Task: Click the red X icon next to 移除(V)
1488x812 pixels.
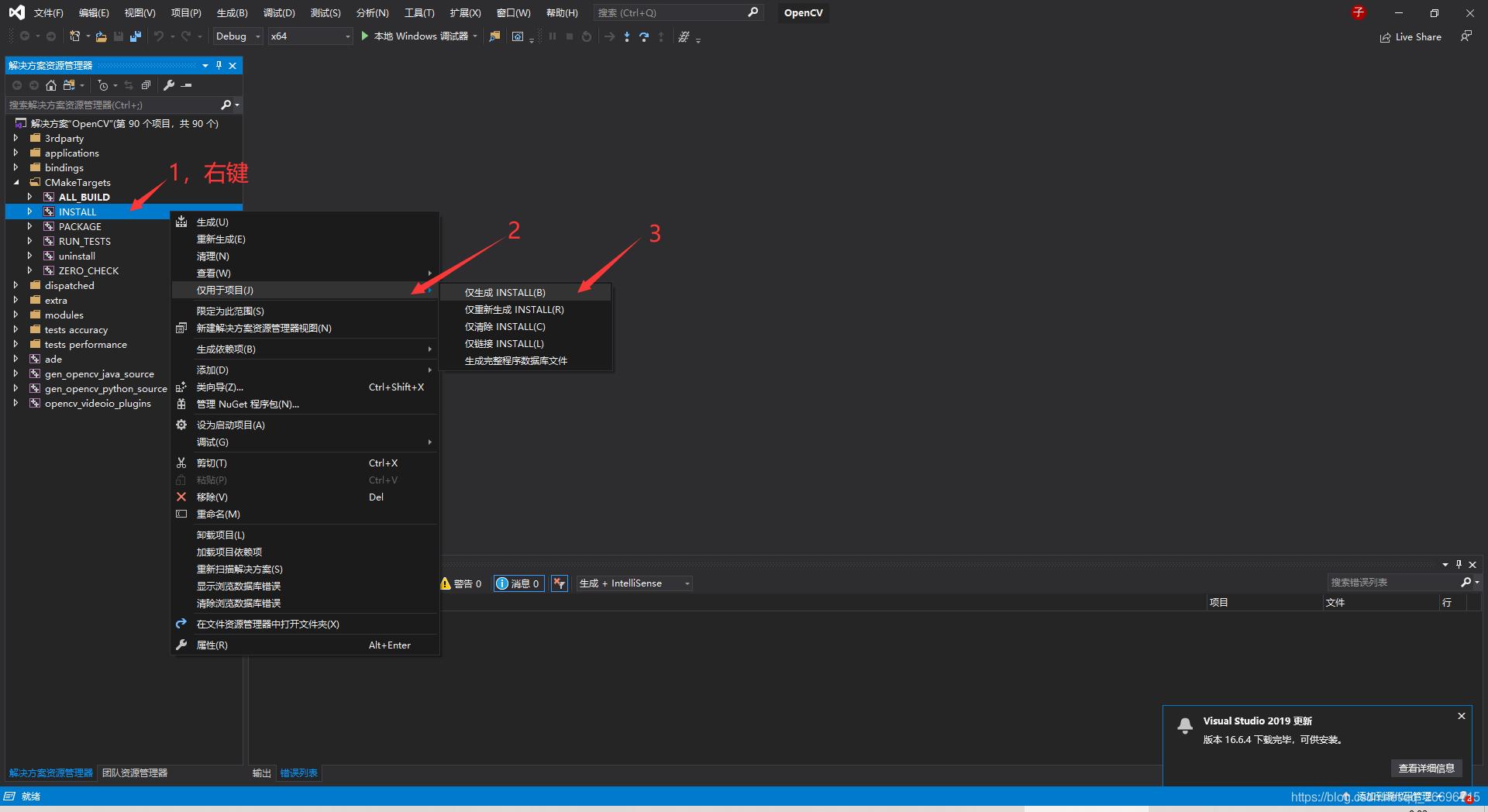Action: pos(181,497)
